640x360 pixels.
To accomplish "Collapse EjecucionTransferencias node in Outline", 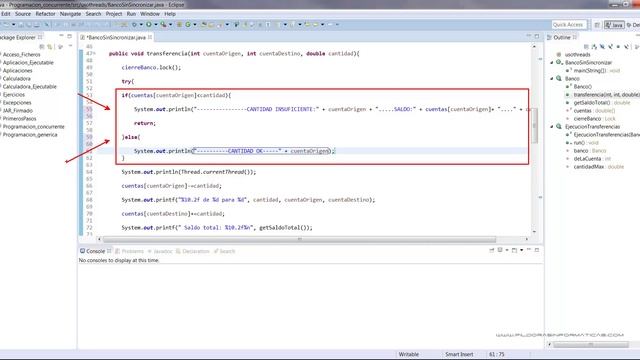I will click(552, 127).
